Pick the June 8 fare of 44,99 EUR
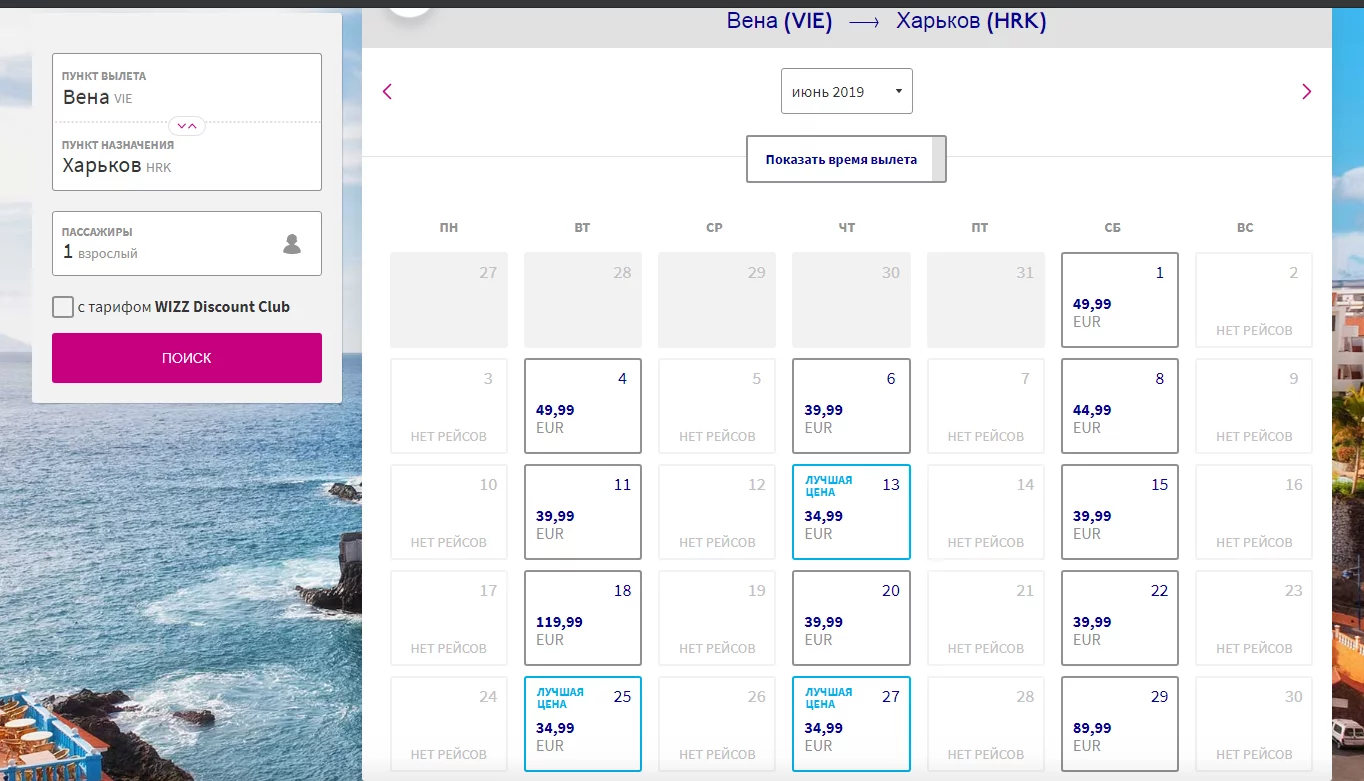1364x781 pixels. coord(1120,406)
